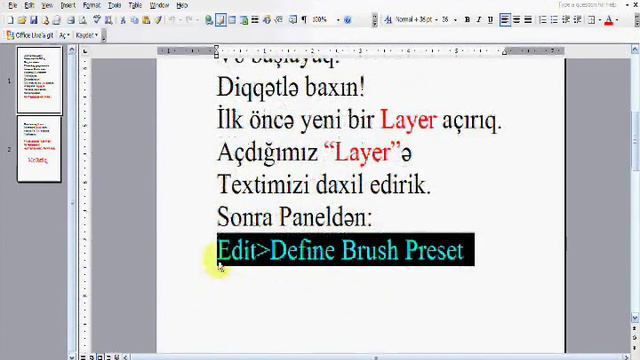The height and width of the screenshot is (360, 640).
Task: Select page 1 thumbnail
Action: pyautogui.click(x=39, y=80)
